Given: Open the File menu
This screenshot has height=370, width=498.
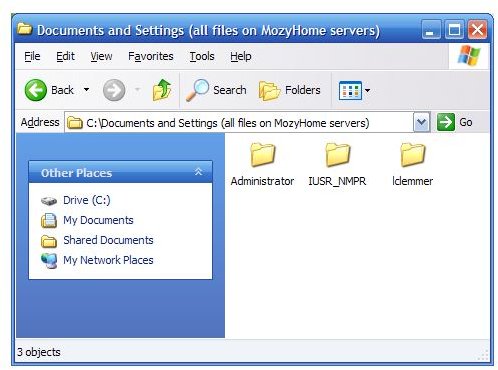Looking at the screenshot, I should pos(32,56).
